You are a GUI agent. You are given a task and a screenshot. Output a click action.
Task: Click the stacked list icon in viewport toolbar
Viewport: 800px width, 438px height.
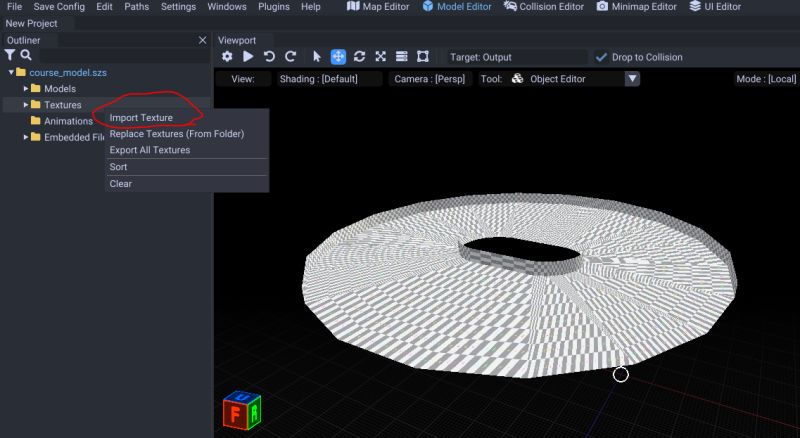[402, 57]
